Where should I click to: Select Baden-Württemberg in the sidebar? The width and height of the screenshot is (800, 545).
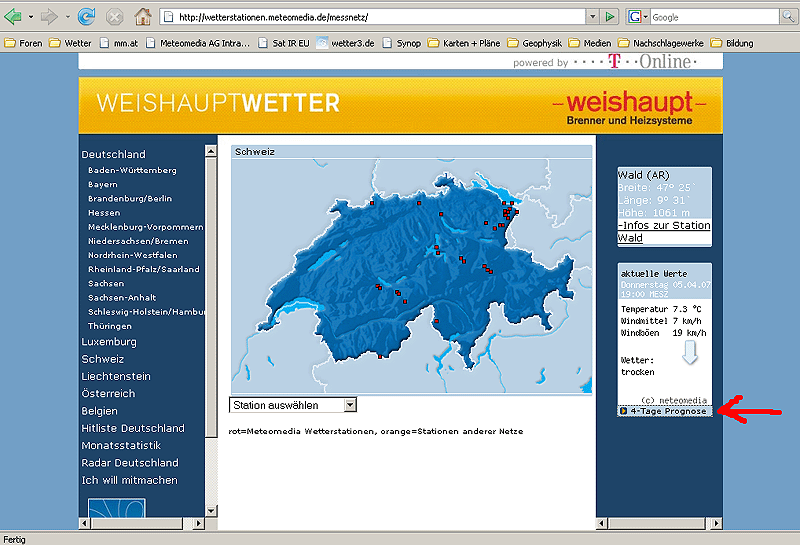point(132,170)
